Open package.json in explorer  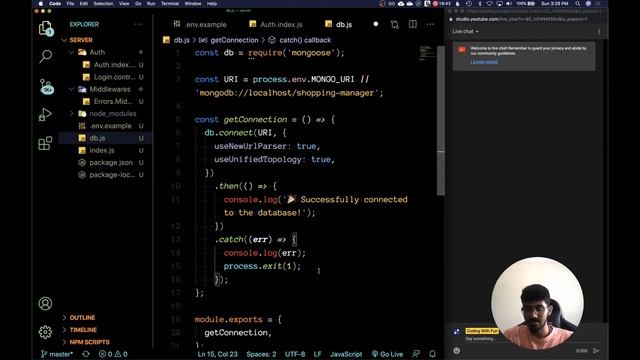(110, 162)
